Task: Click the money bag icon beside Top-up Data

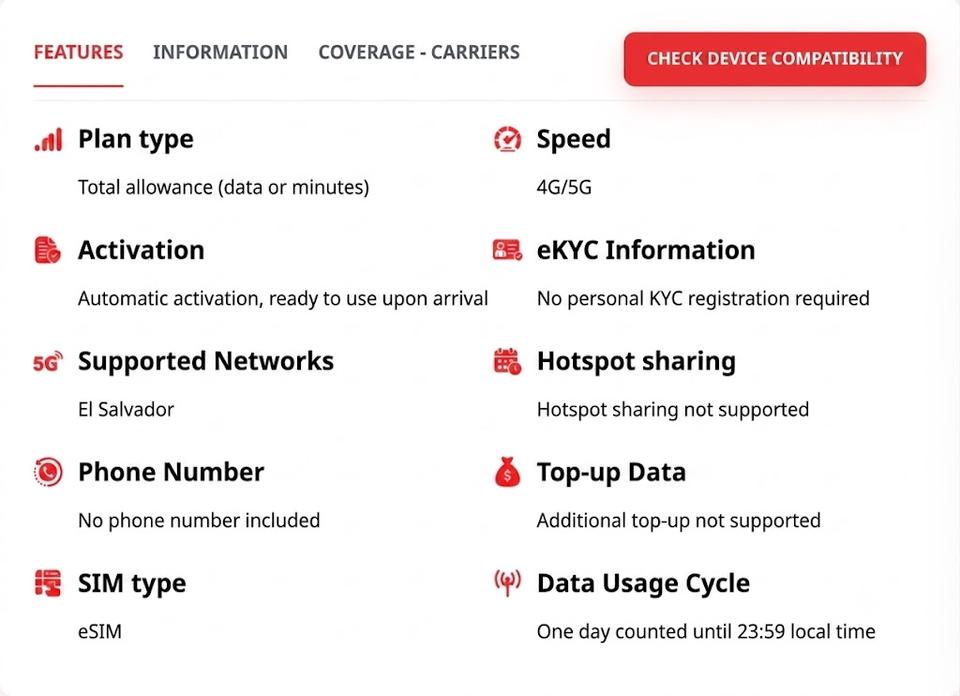Action: (x=507, y=472)
